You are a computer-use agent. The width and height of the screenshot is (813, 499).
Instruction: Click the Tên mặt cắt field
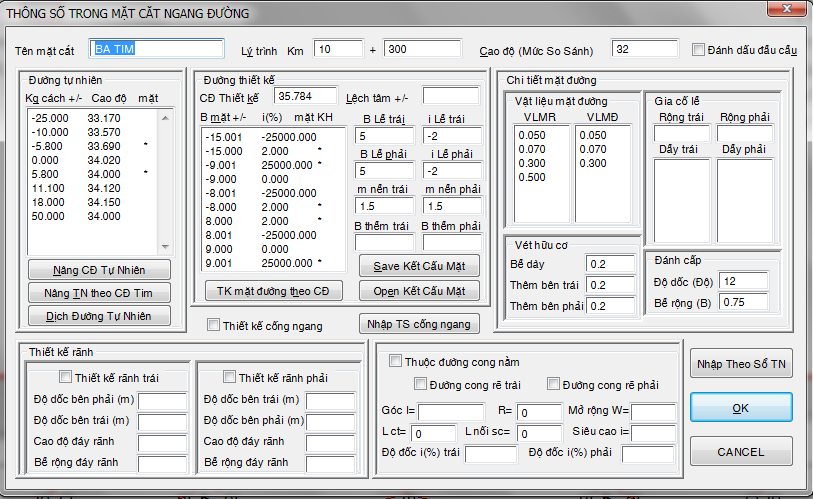point(157,49)
